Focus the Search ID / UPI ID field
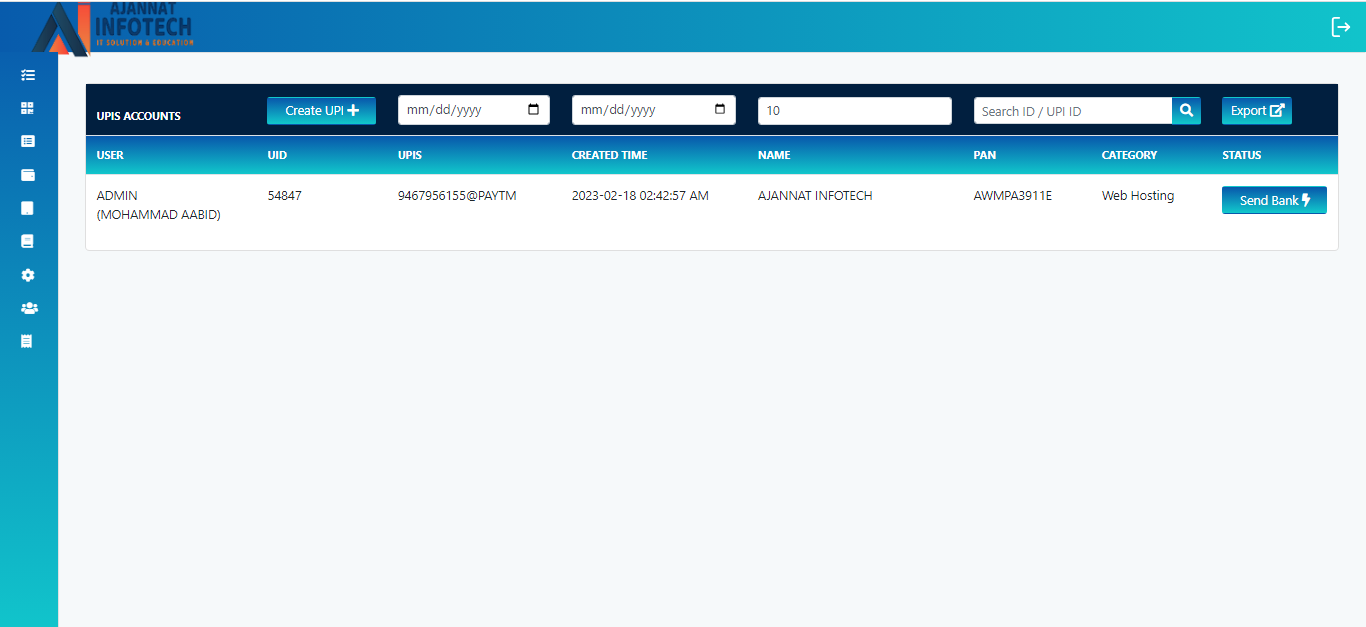The height and width of the screenshot is (627, 1366). (x=1072, y=110)
